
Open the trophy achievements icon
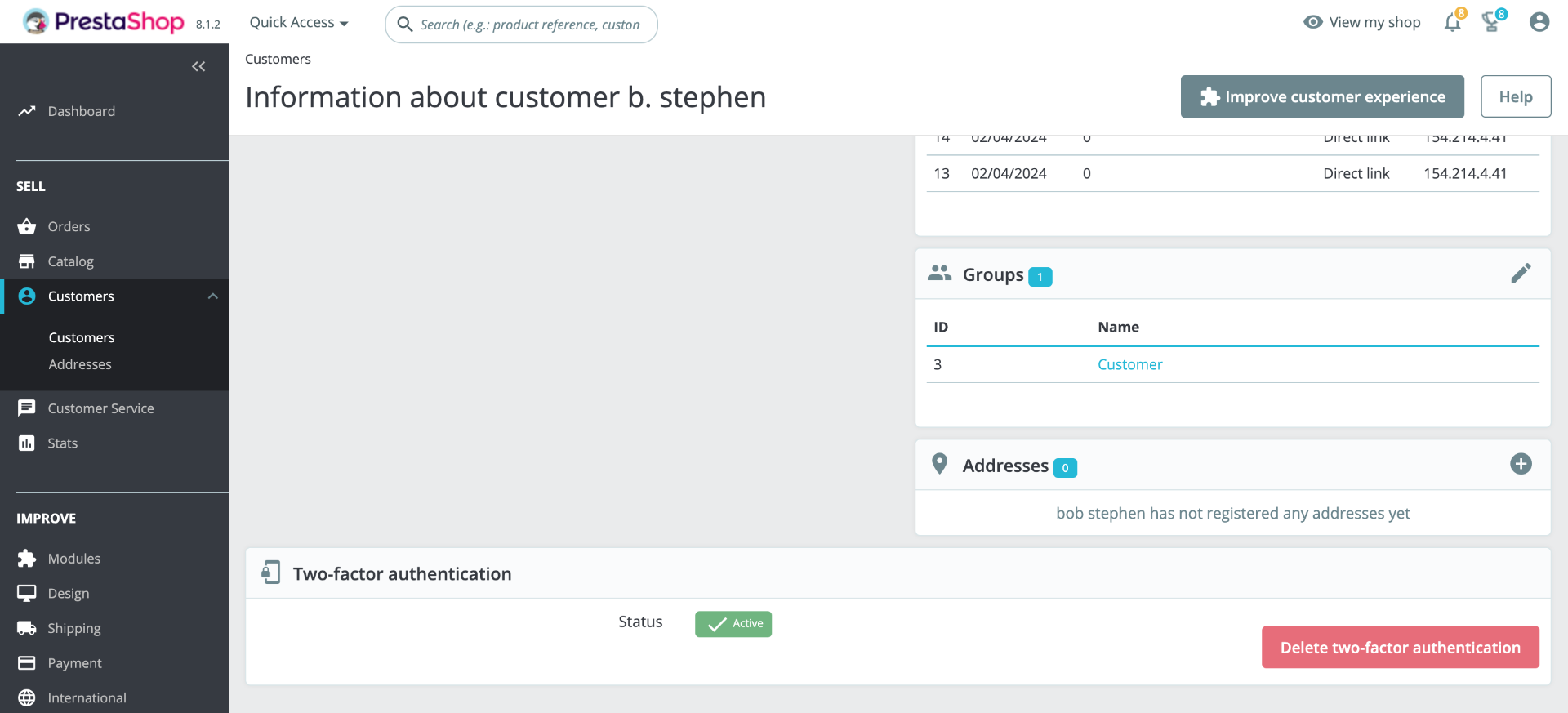click(1491, 22)
